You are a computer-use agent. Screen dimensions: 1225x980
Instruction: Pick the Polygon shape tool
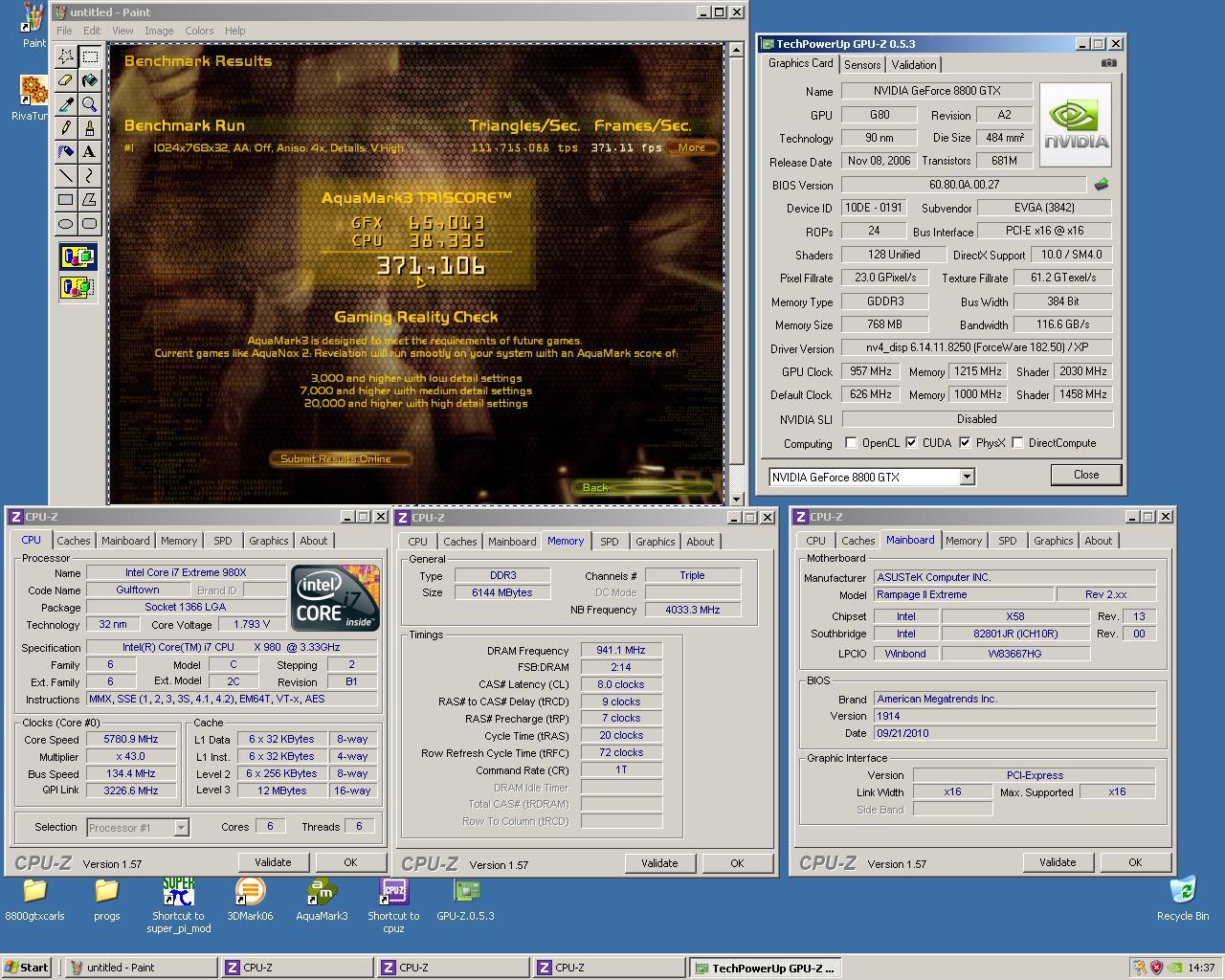pyautogui.click(x=90, y=199)
